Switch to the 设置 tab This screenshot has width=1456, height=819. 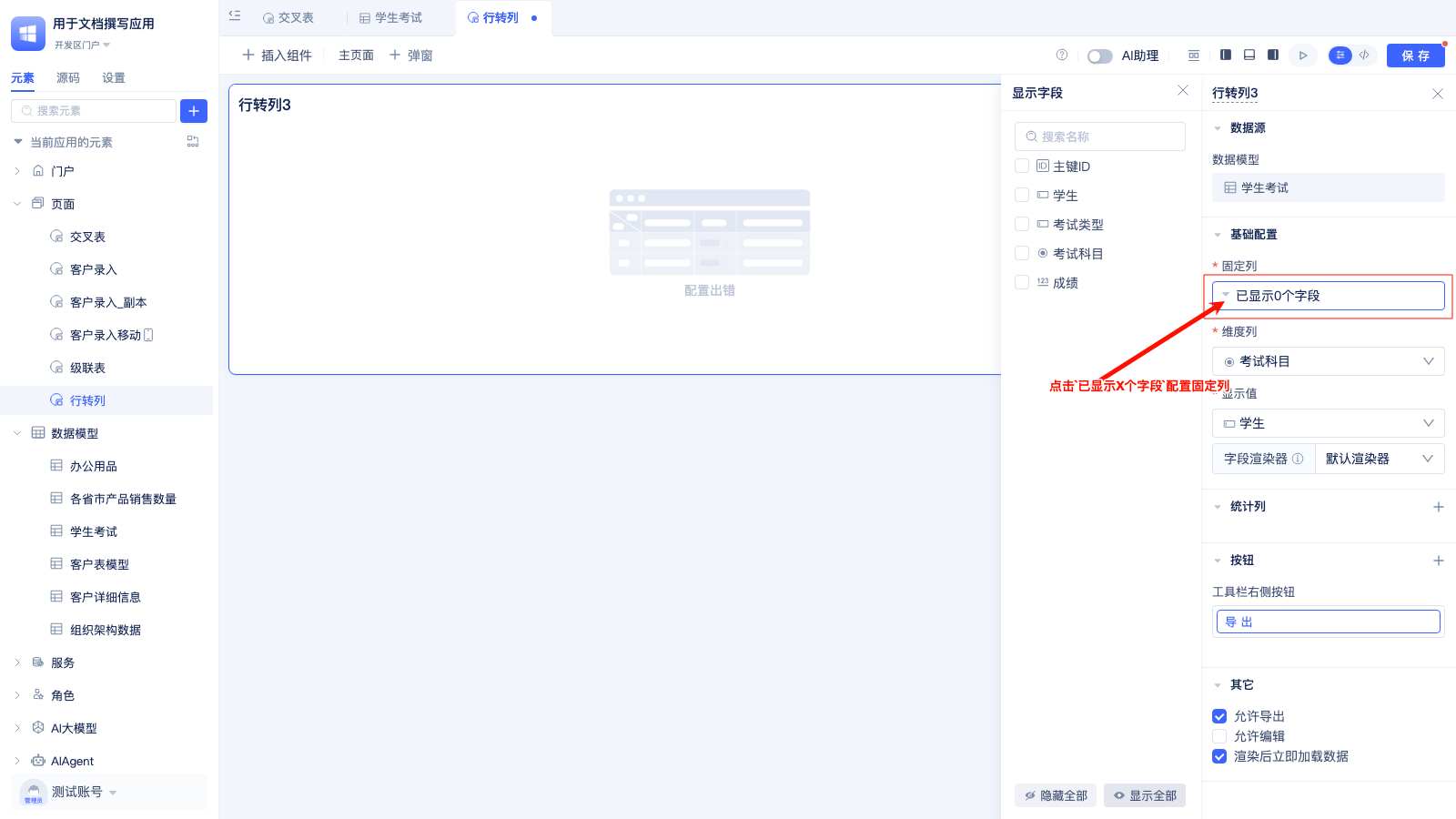pyautogui.click(x=114, y=78)
